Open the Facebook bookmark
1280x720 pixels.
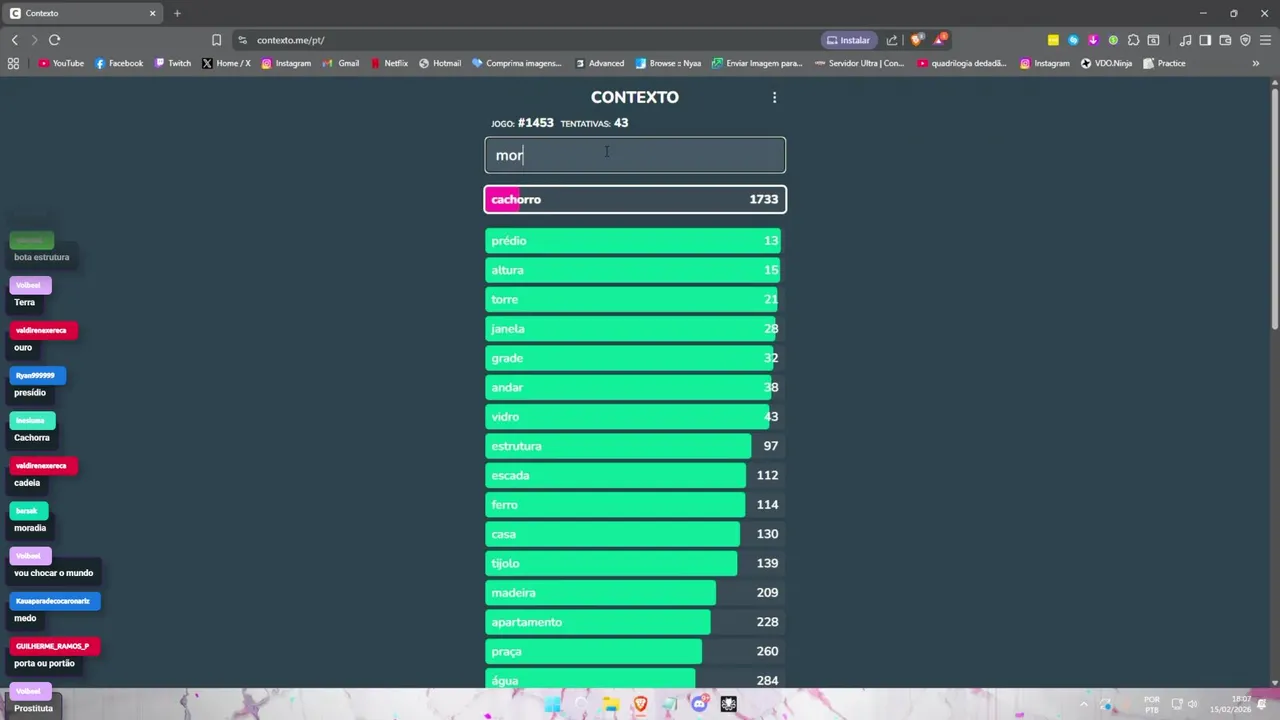click(x=119, y=63)
